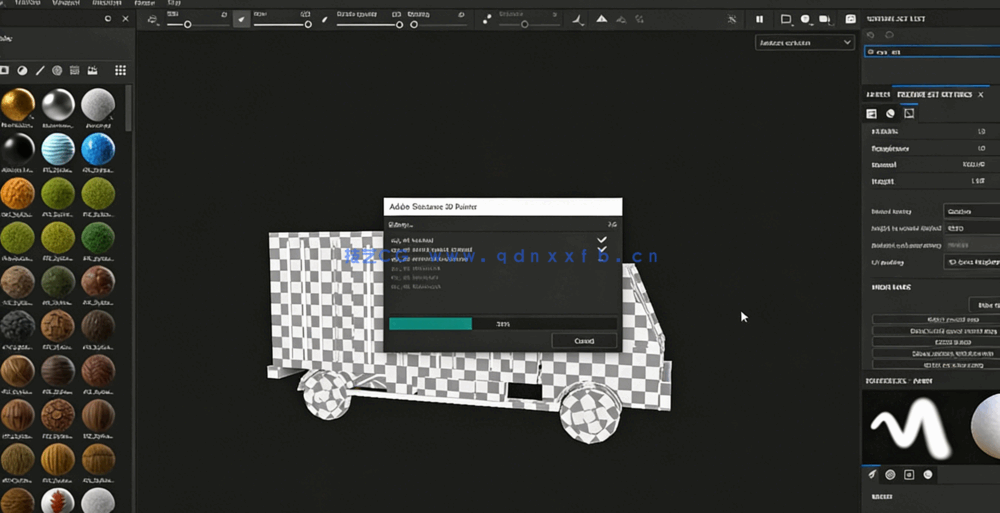Viewport: 1000px width, 513px height.
Task: Close the Texture Set Settings tab
Action: (x=978, y=94)
